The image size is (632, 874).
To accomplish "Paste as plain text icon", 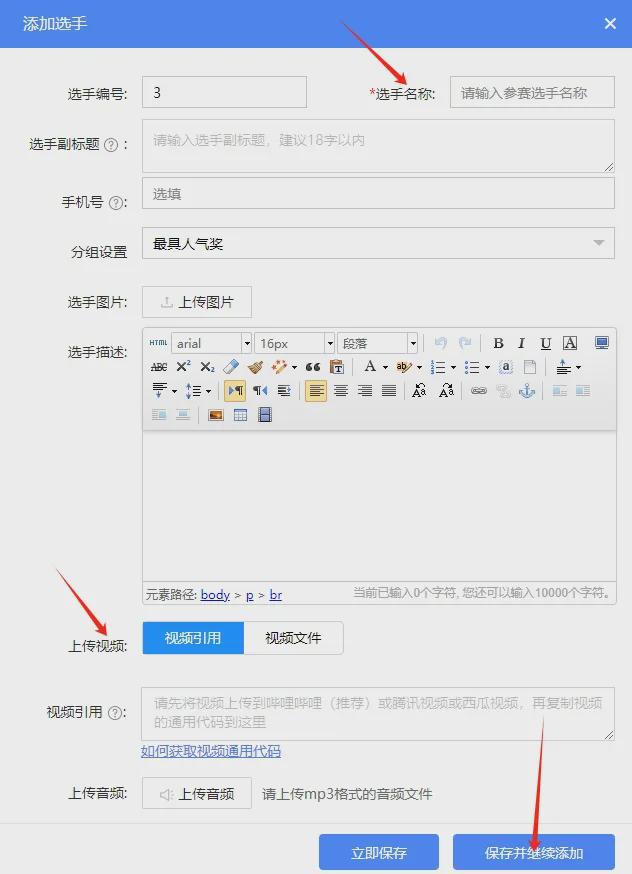I will tap(337, 367).
